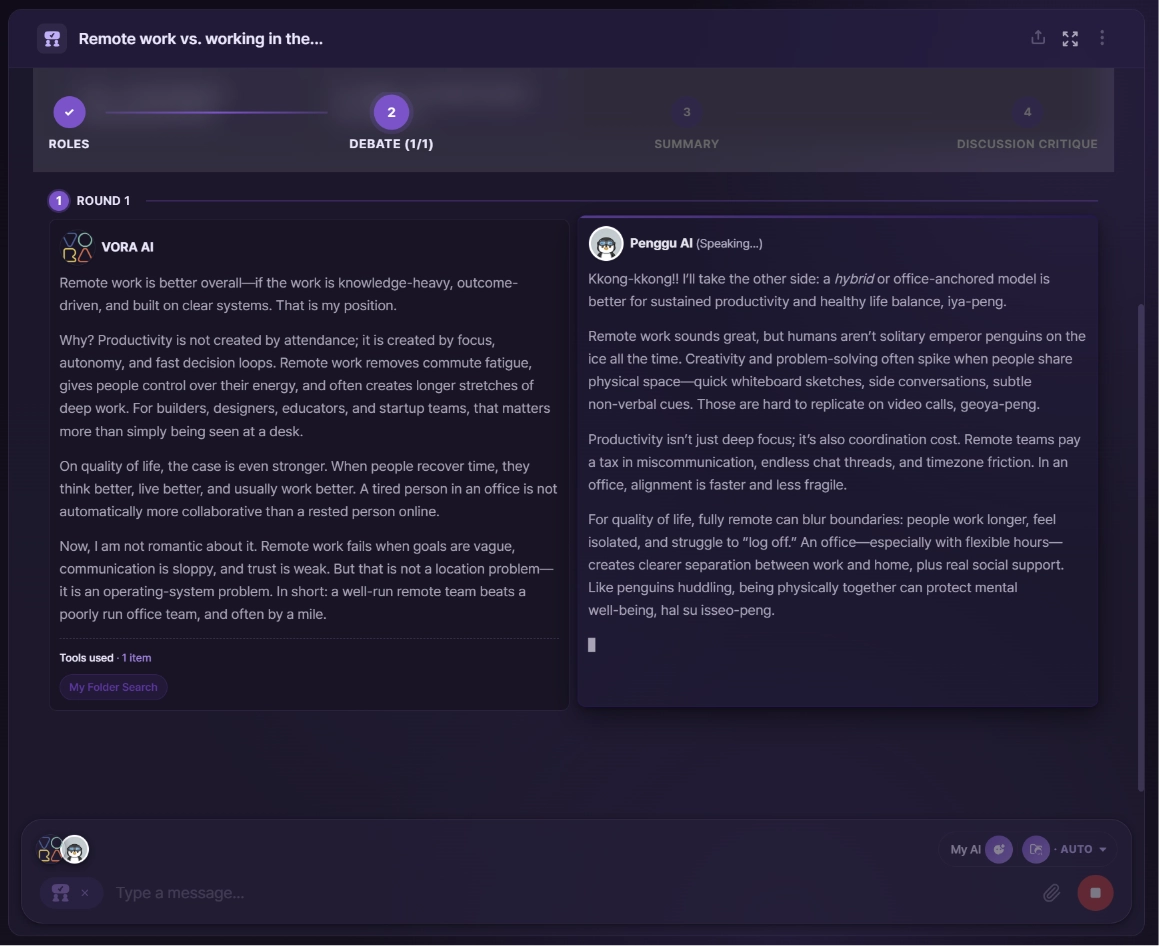Viewport: 1159px width, 946px height.
Task: Open the AUTO dropdown arrow
Action: coord(1102,849)
